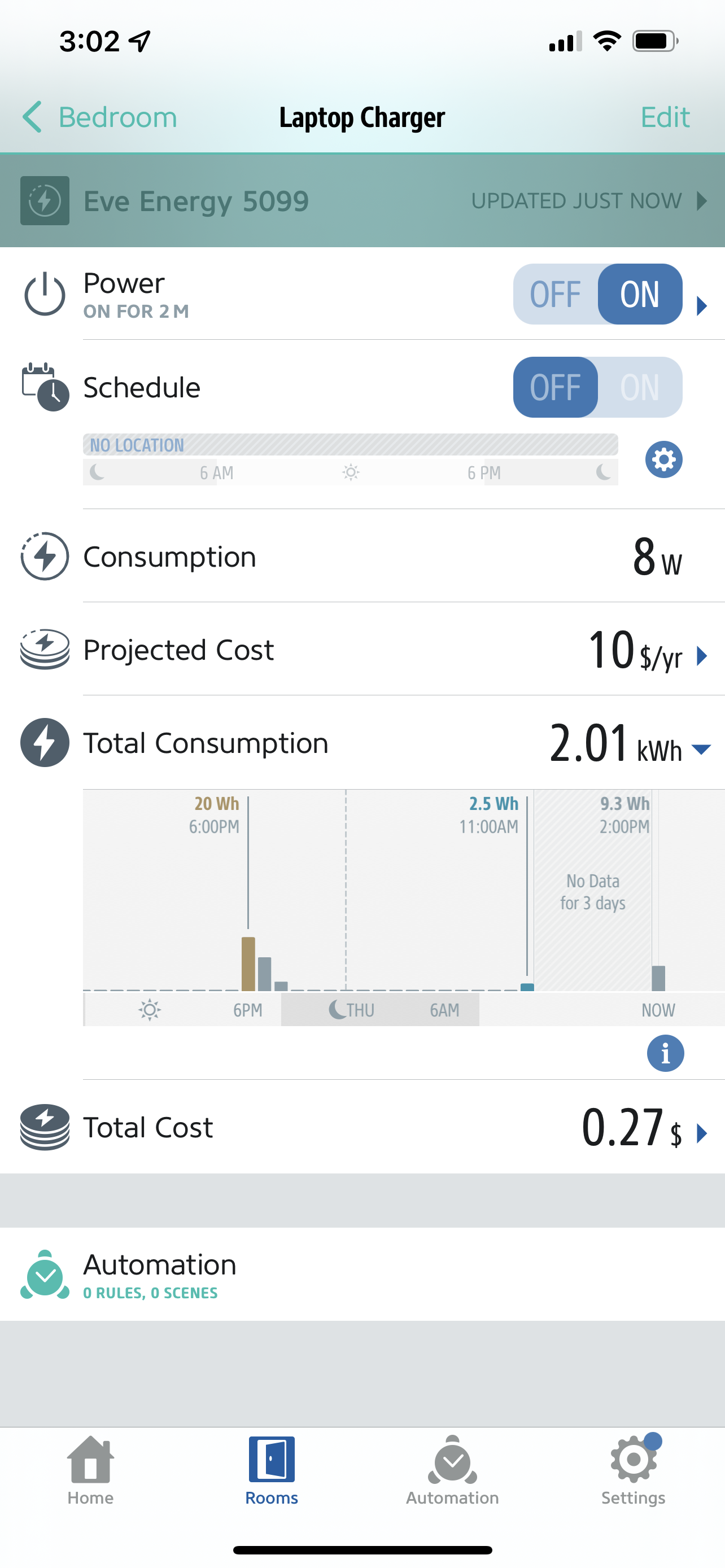Expand Total Cost details arrow
Image resolution: width=725 pixels, height=1568 pixels.
click(x=702, y=1133)
